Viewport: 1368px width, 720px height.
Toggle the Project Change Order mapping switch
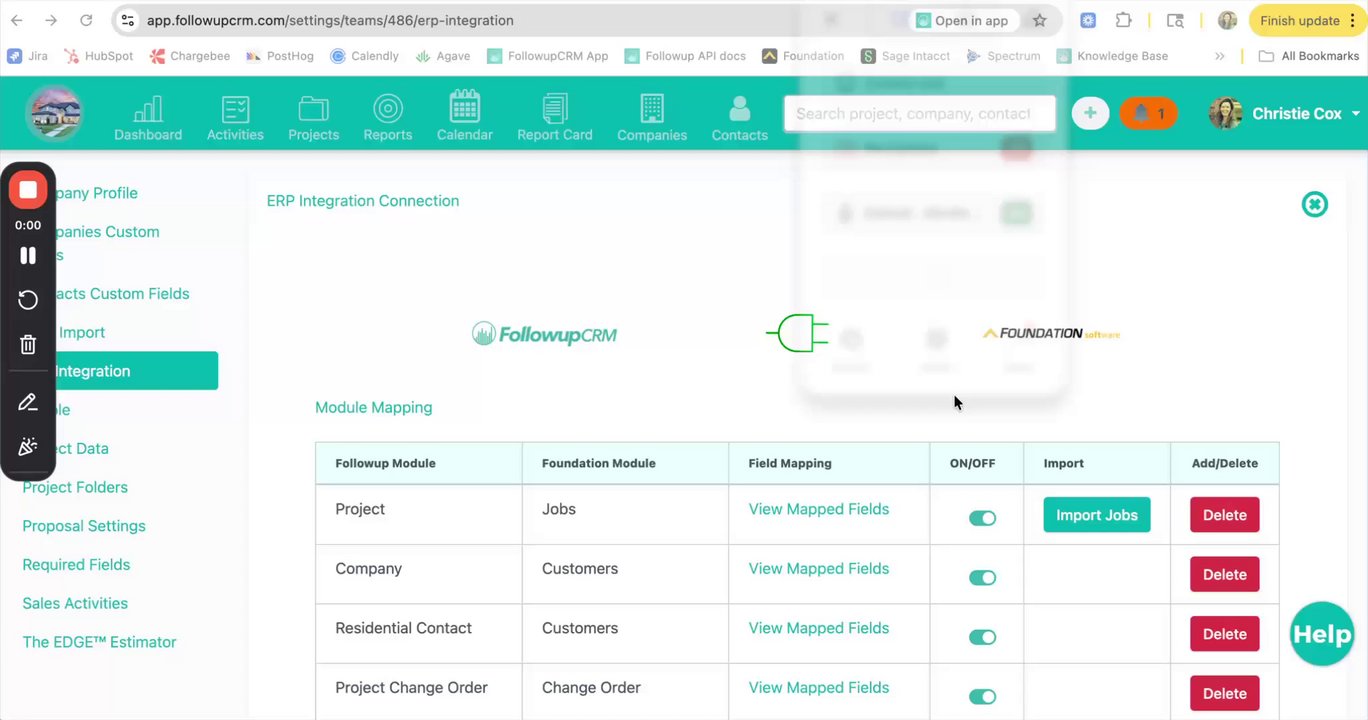click(982, 697)
